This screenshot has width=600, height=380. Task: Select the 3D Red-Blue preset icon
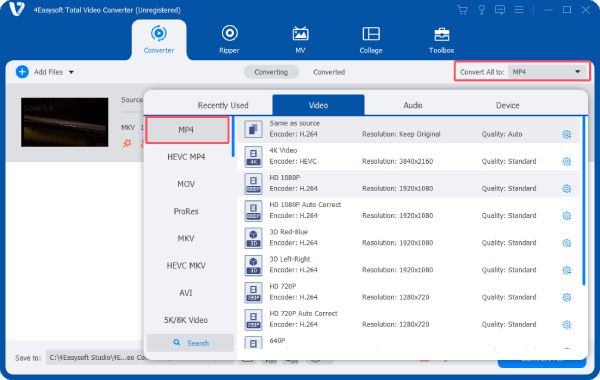(x=253, y=238)
